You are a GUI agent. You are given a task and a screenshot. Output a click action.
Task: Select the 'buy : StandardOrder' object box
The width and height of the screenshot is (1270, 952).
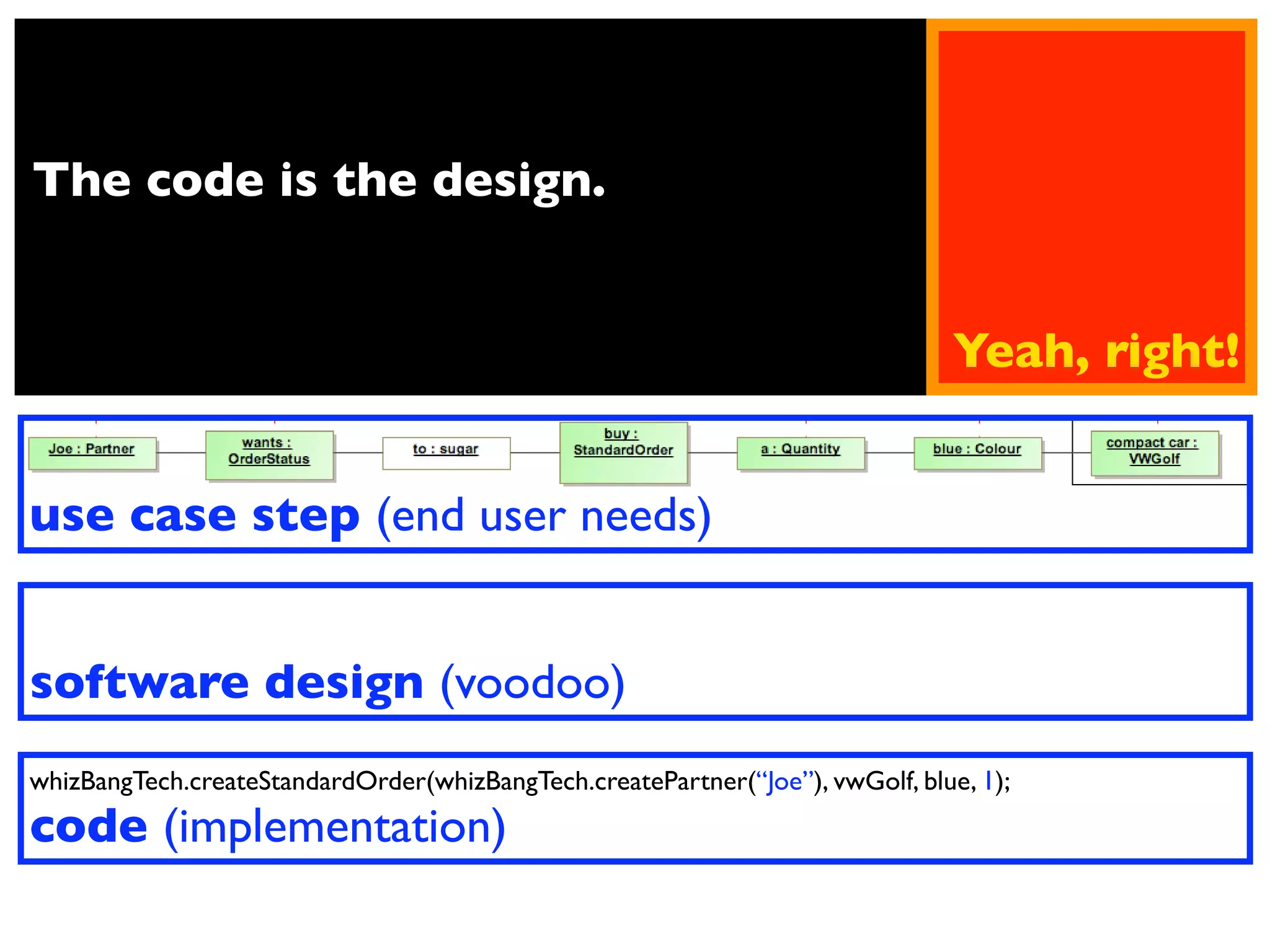(623, 452)
